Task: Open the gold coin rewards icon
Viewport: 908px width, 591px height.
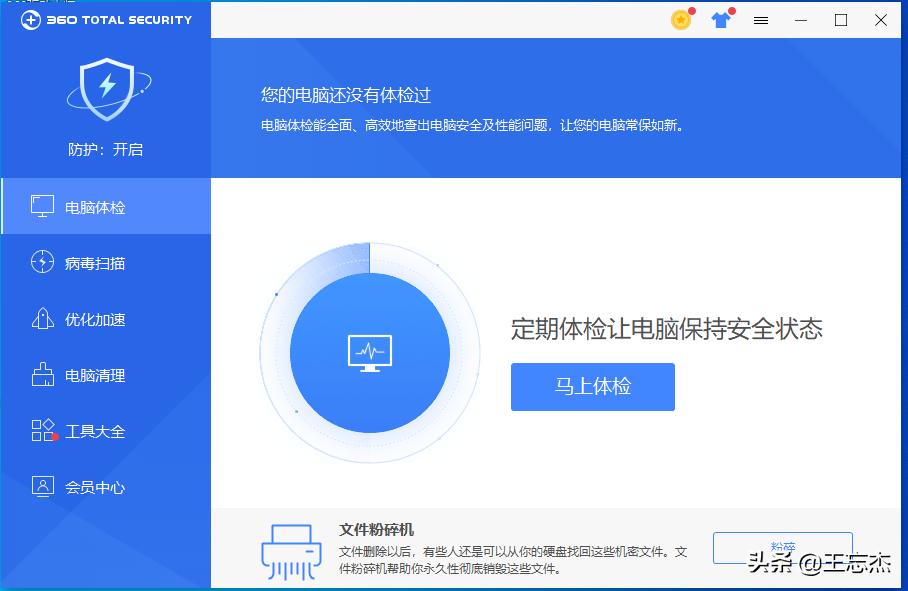Action: [681, 19]
